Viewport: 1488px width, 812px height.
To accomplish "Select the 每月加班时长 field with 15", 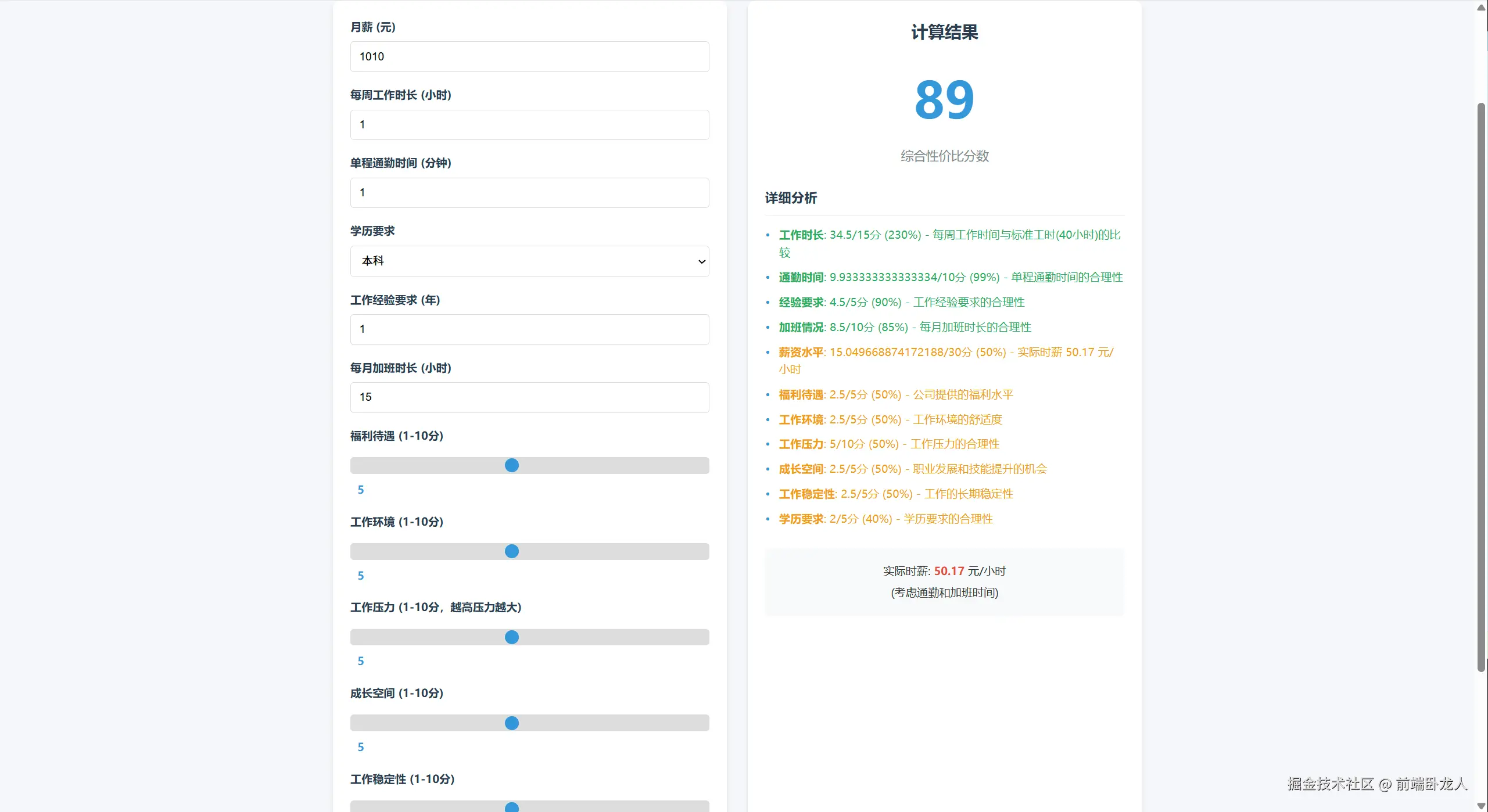I will tap(529, 397).
